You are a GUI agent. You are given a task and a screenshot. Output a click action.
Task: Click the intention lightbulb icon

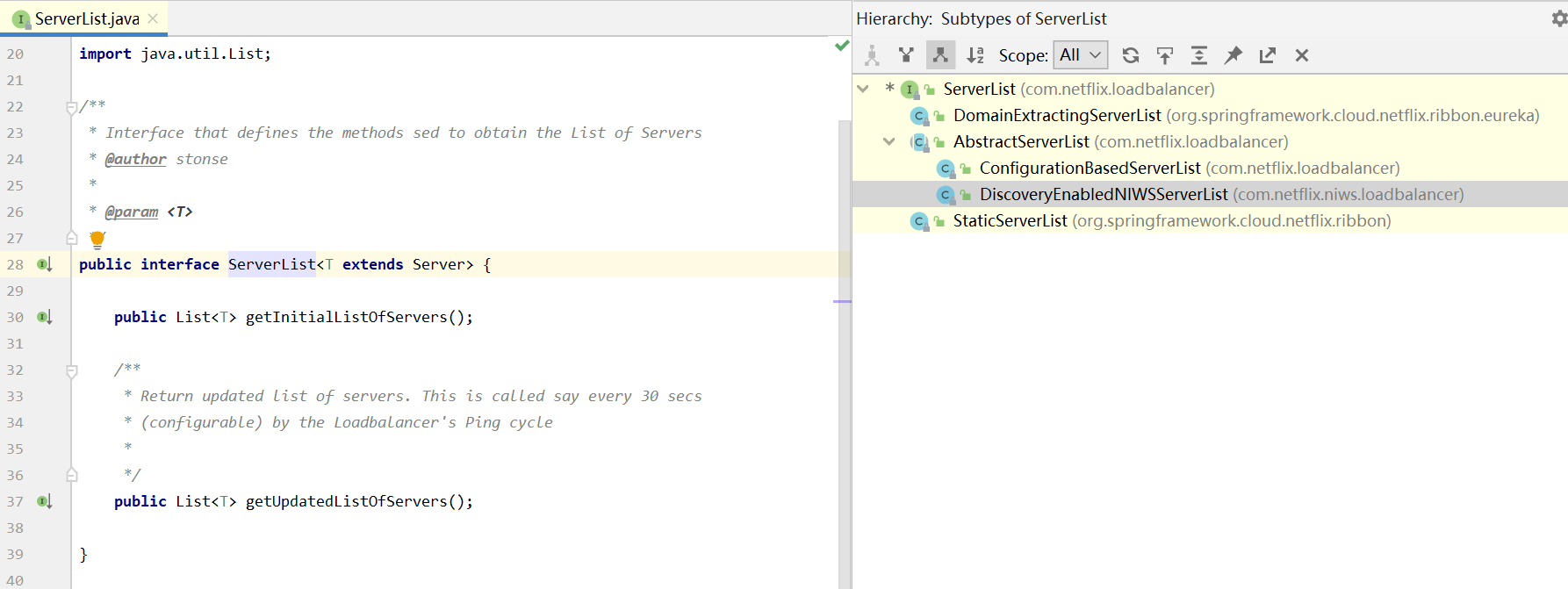97,239
